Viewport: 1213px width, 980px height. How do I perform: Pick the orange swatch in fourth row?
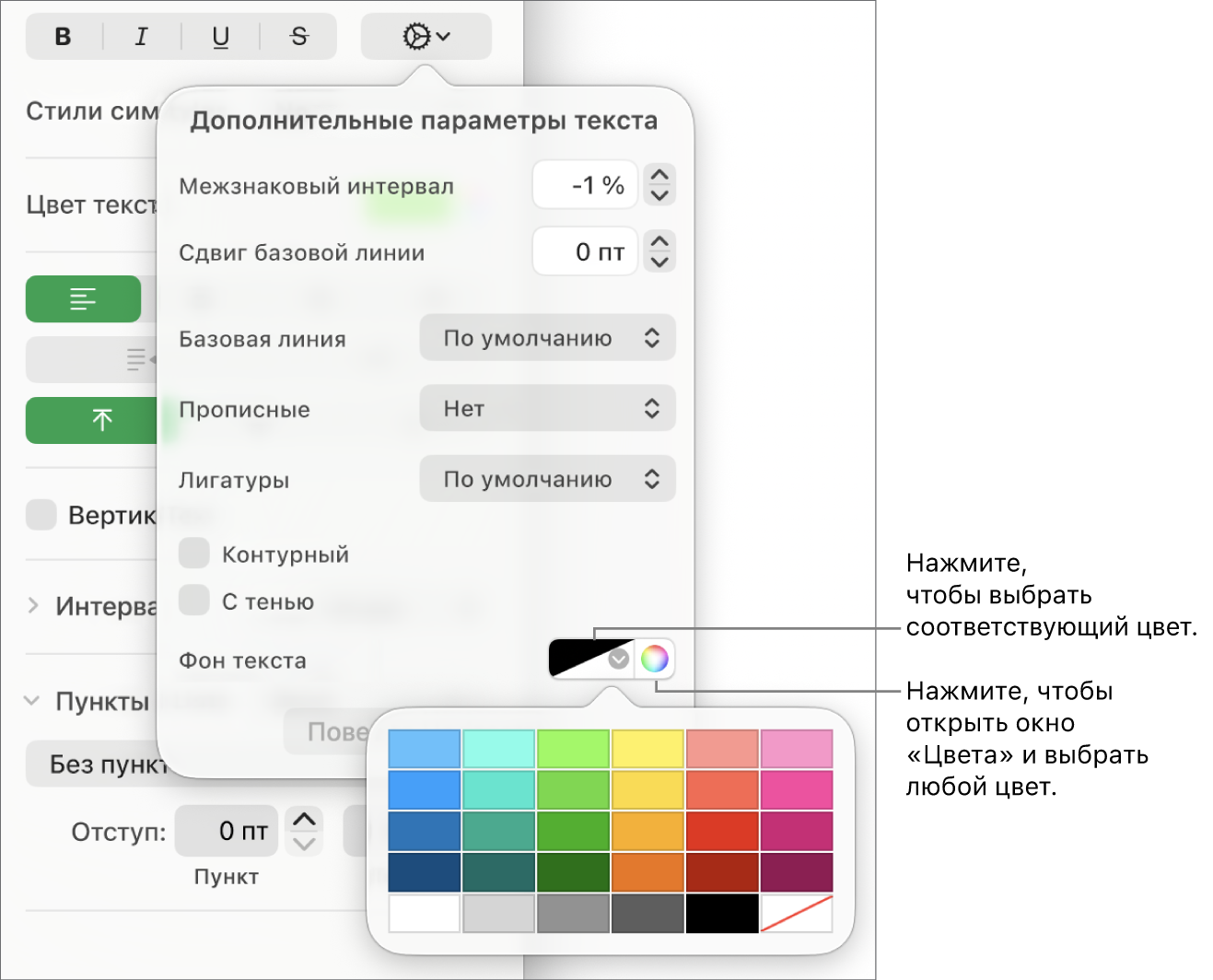[648, 872]
